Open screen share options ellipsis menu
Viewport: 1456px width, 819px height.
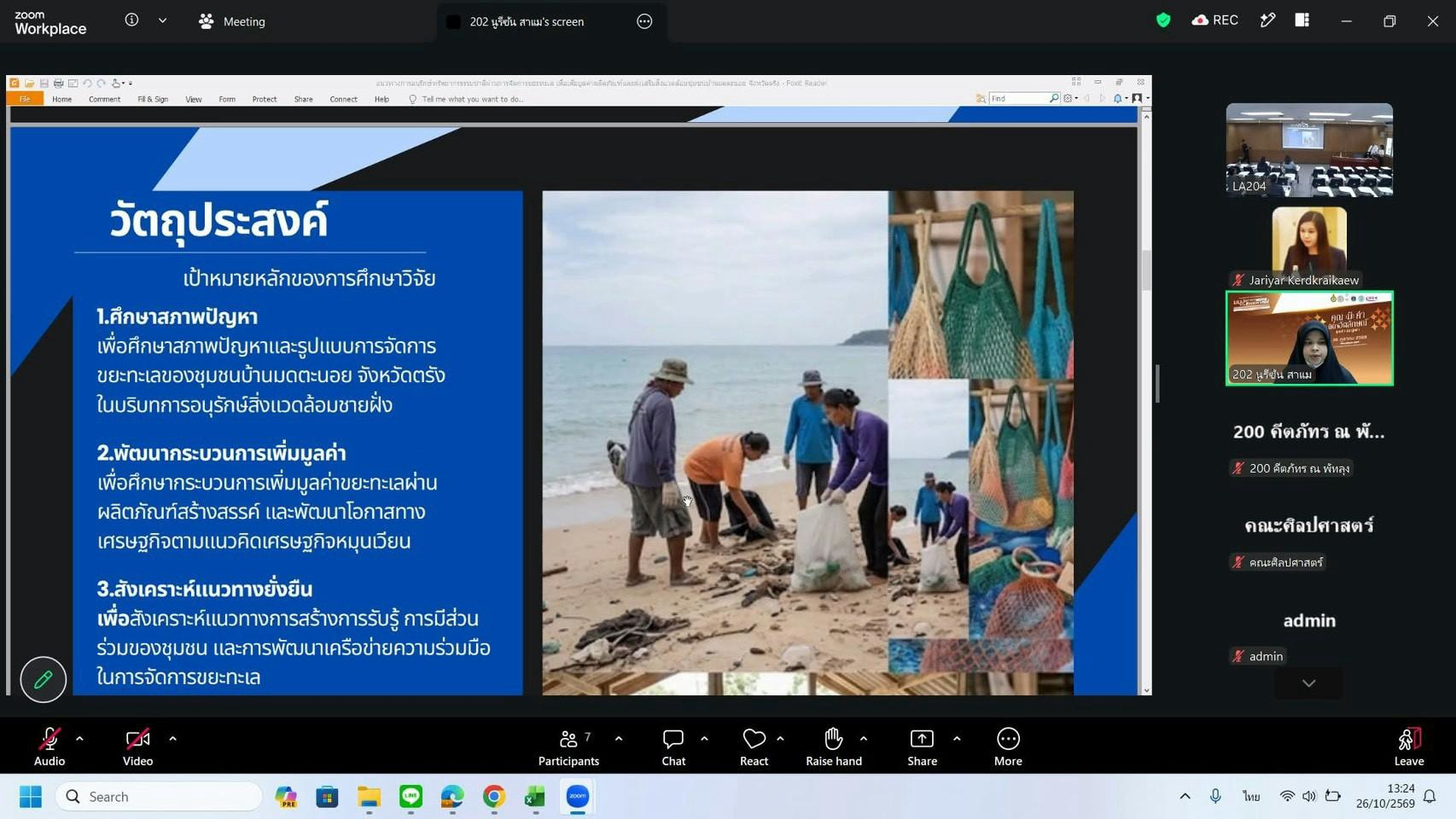(x=644, y=21)
